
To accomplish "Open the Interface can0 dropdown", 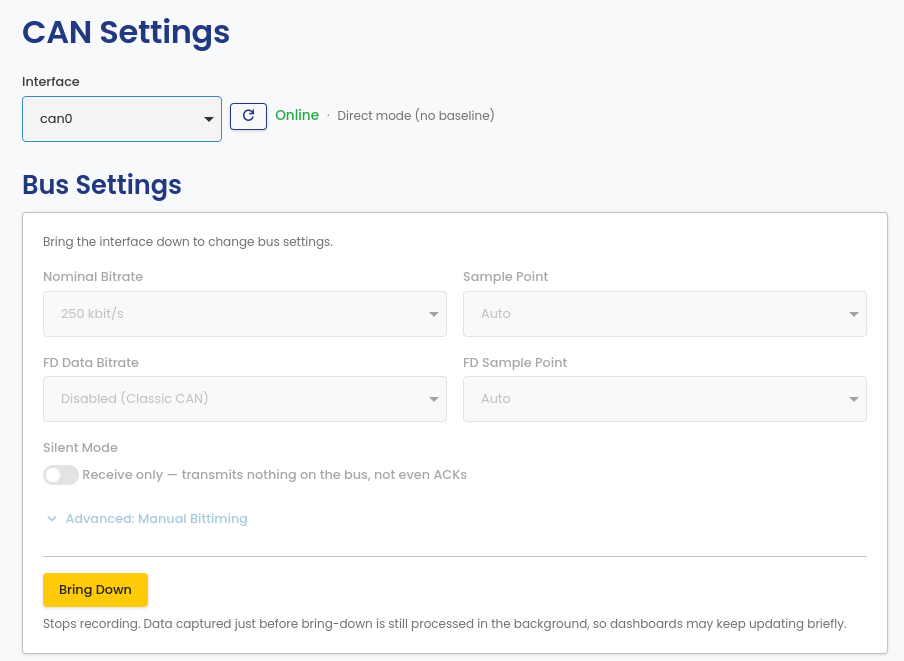I will click(122, 119).
